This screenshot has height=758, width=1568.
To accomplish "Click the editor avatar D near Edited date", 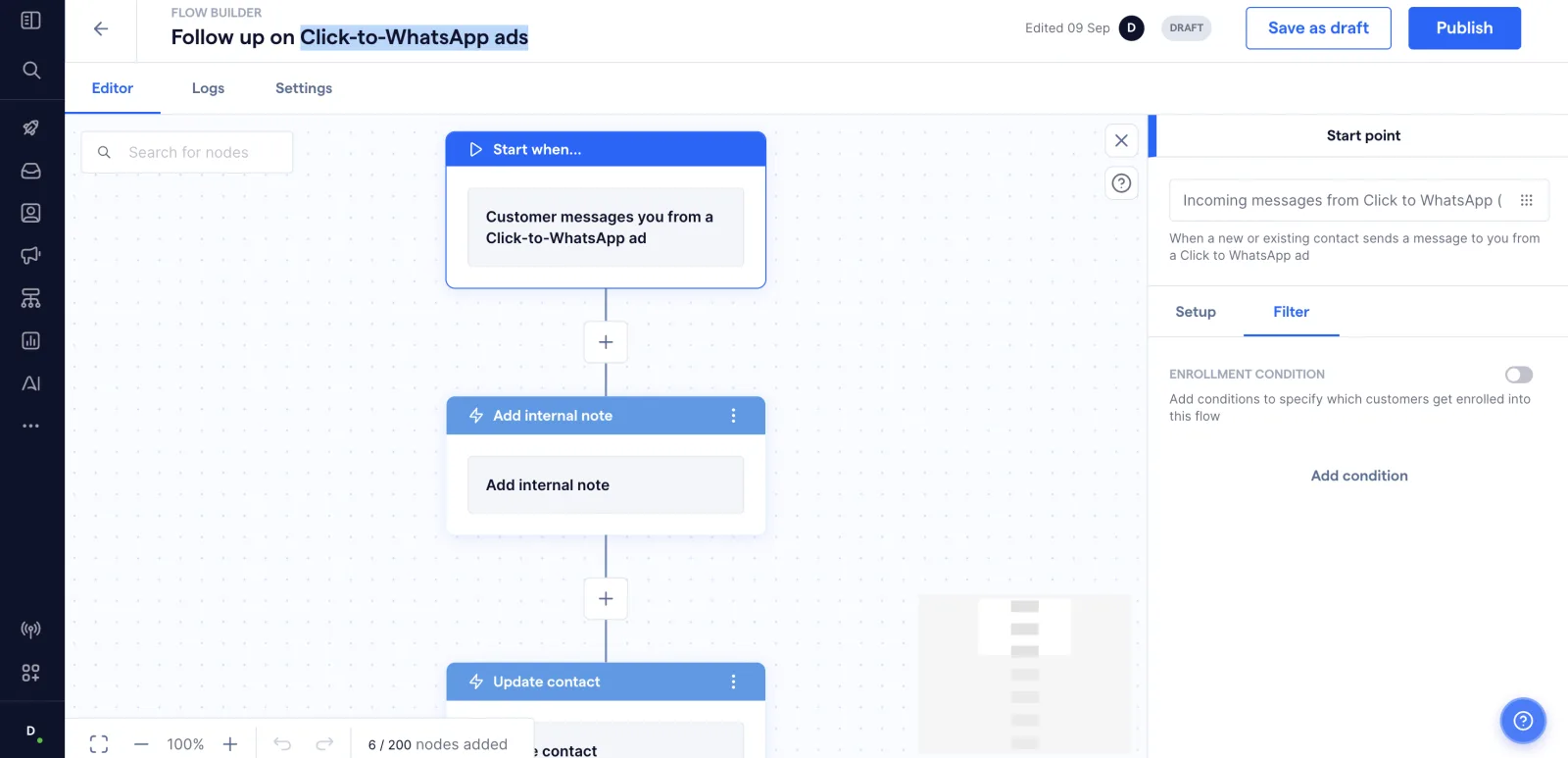I will pyautogui.click(x=1131, y=28).
